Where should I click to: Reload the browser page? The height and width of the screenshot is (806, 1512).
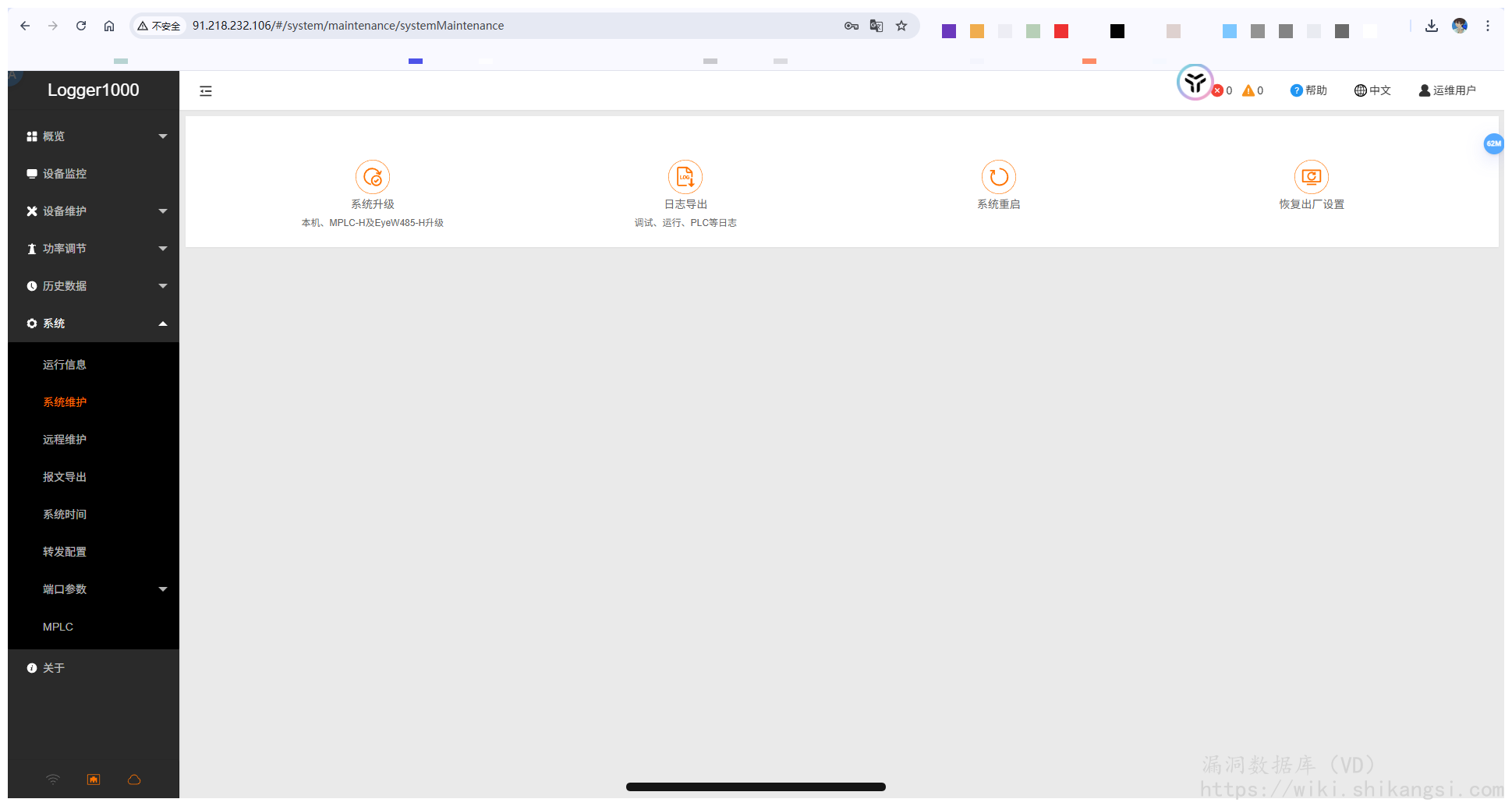pos(81,26)
